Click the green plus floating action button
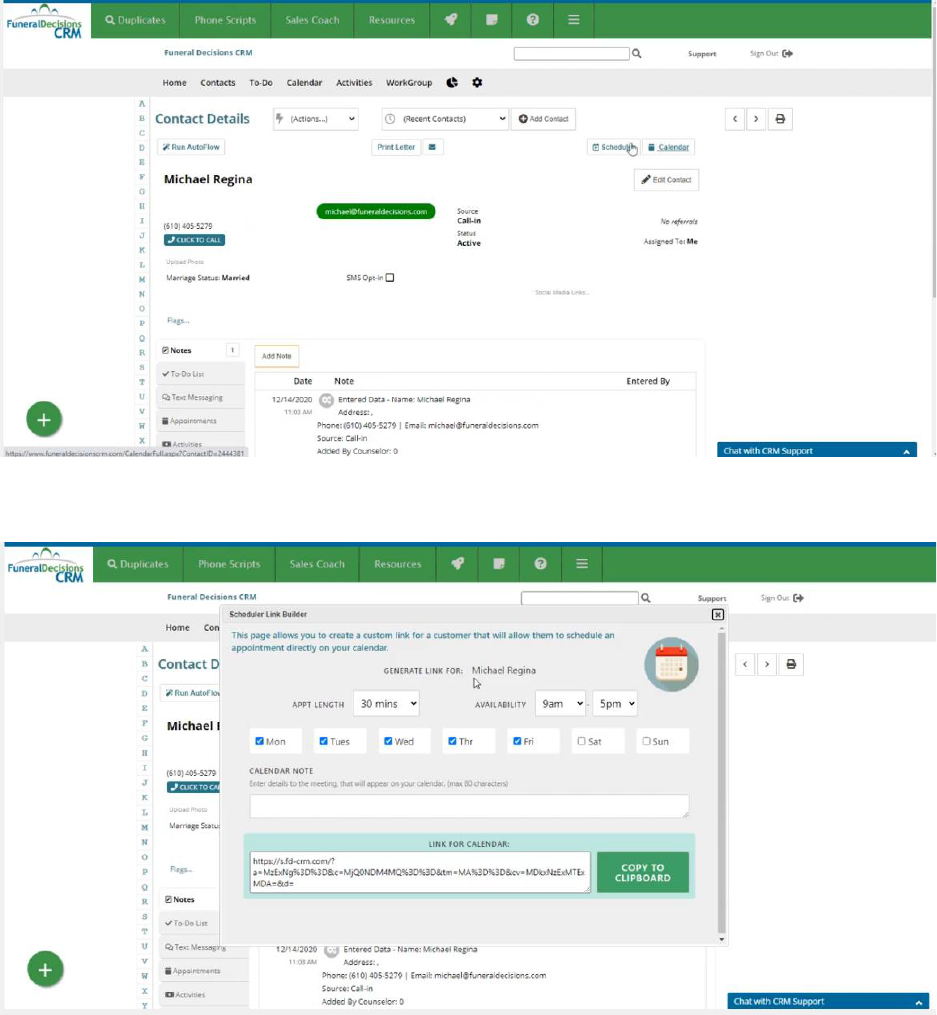937x1015 pixels. 44,419
